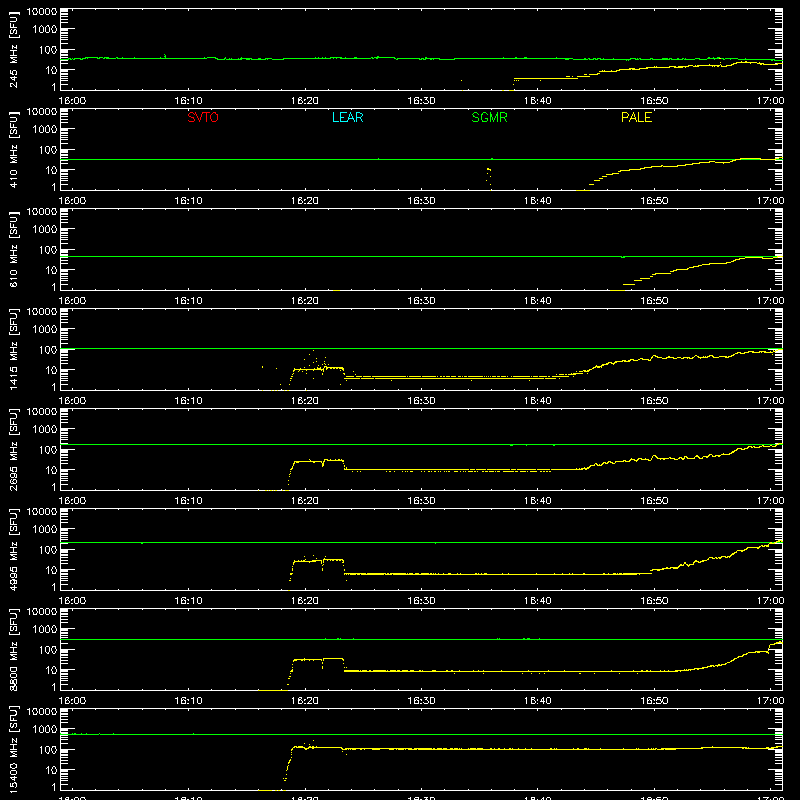Click 16:30 time label under 2695 MHz panel

[x=421, y=501]
